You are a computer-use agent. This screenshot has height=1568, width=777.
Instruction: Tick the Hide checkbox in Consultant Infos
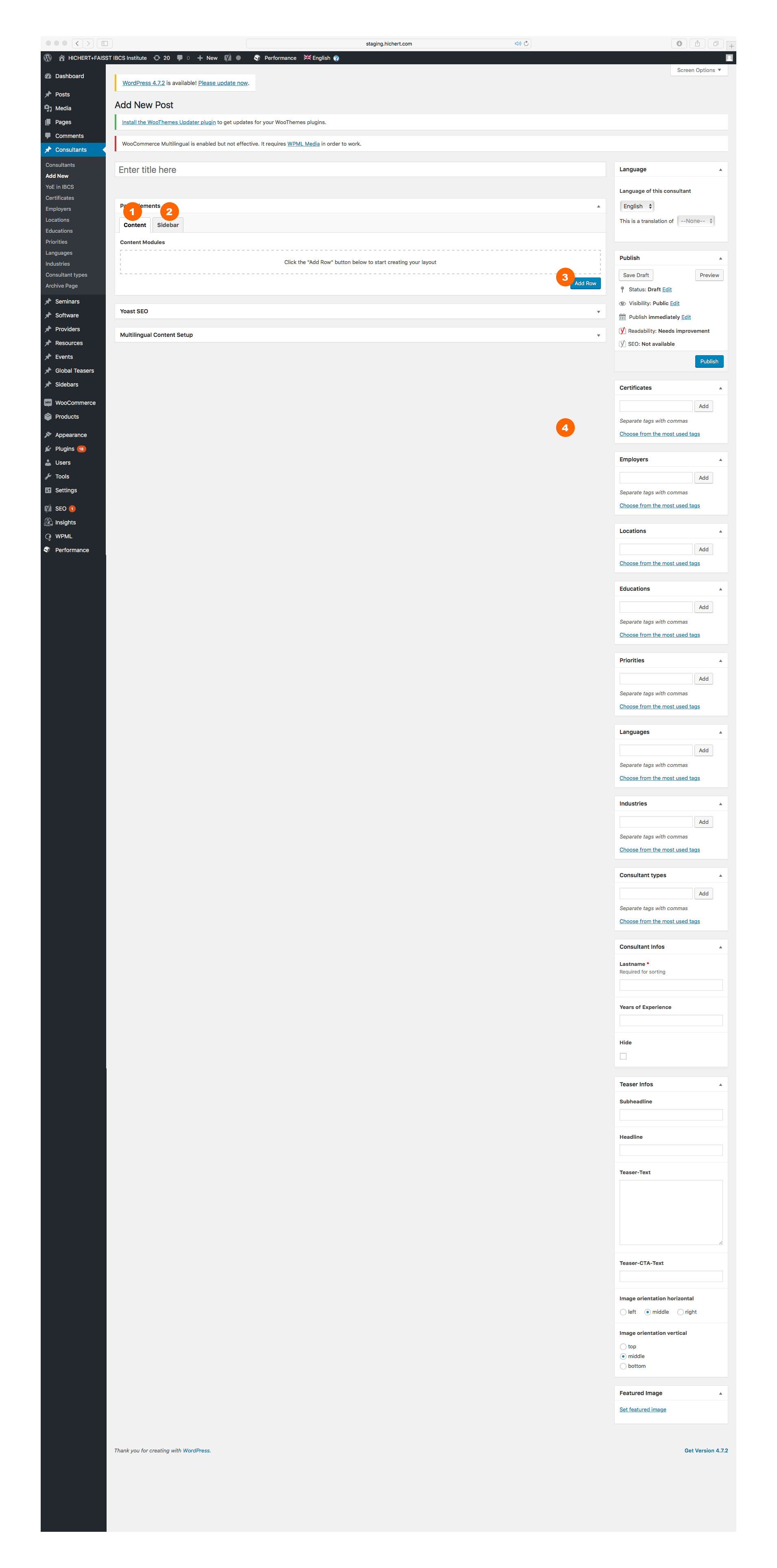pyautogui.click(x=623, y=1056)
